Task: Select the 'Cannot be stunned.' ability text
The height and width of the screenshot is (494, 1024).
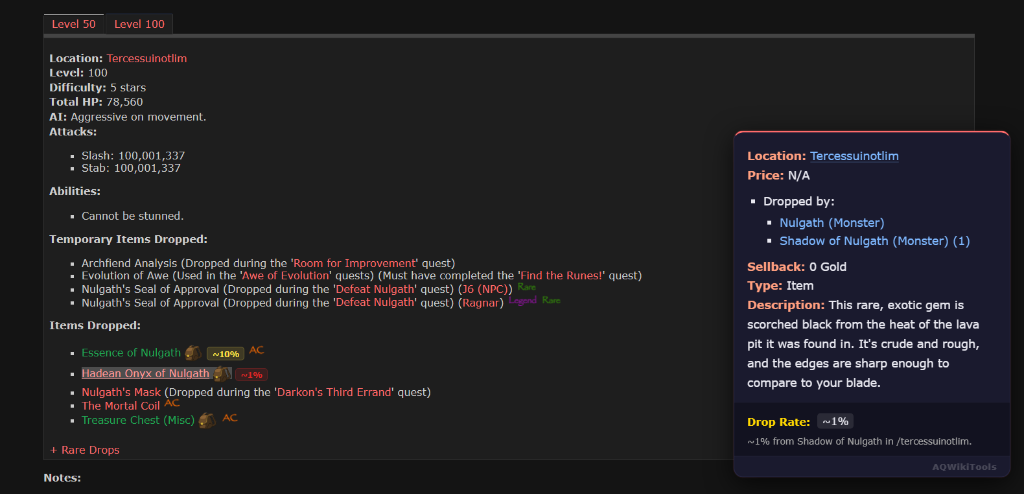Action: [x=133, y=216]
